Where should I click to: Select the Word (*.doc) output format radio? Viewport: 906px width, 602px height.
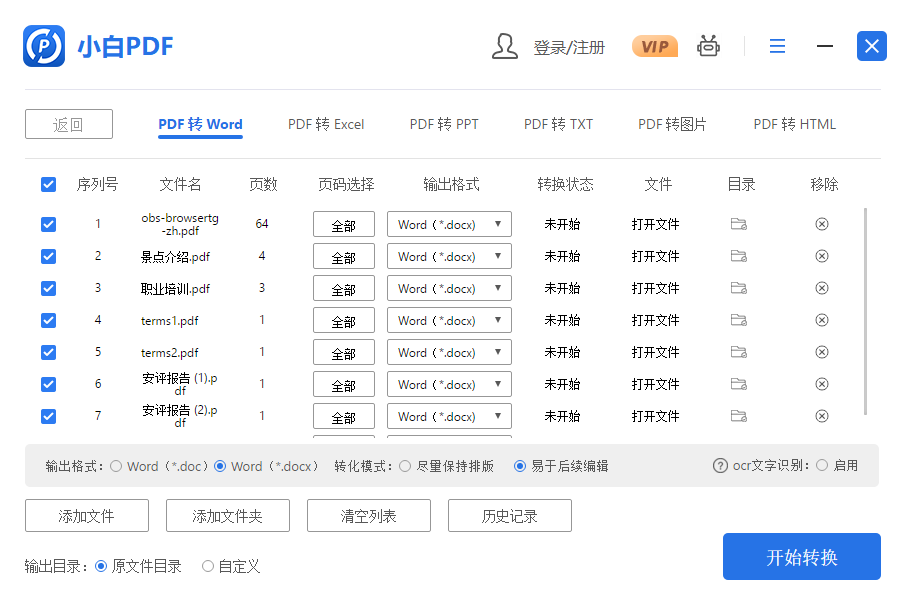pos(116,466)
